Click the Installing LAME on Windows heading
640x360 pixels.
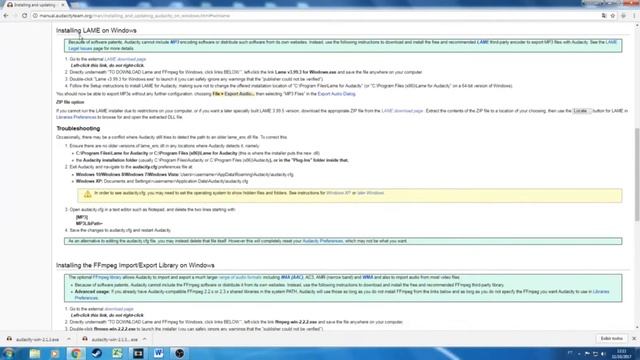[96, 31]
